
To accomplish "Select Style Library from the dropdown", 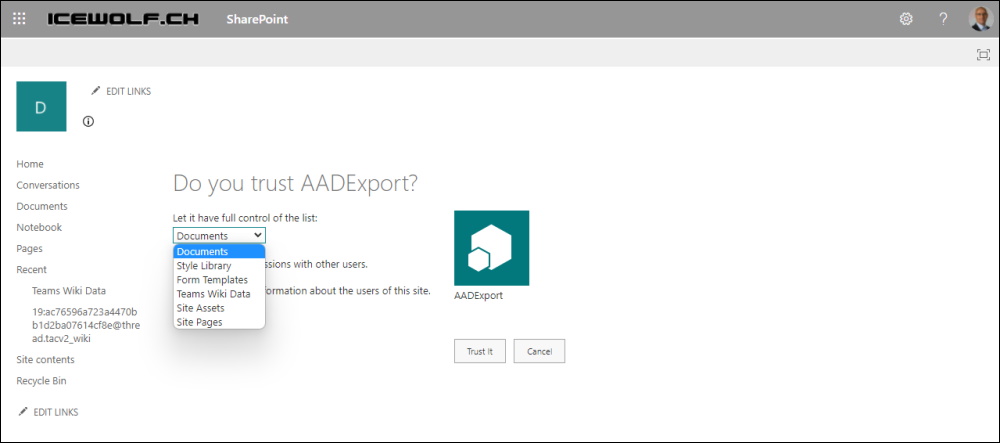I will (219, 266).
